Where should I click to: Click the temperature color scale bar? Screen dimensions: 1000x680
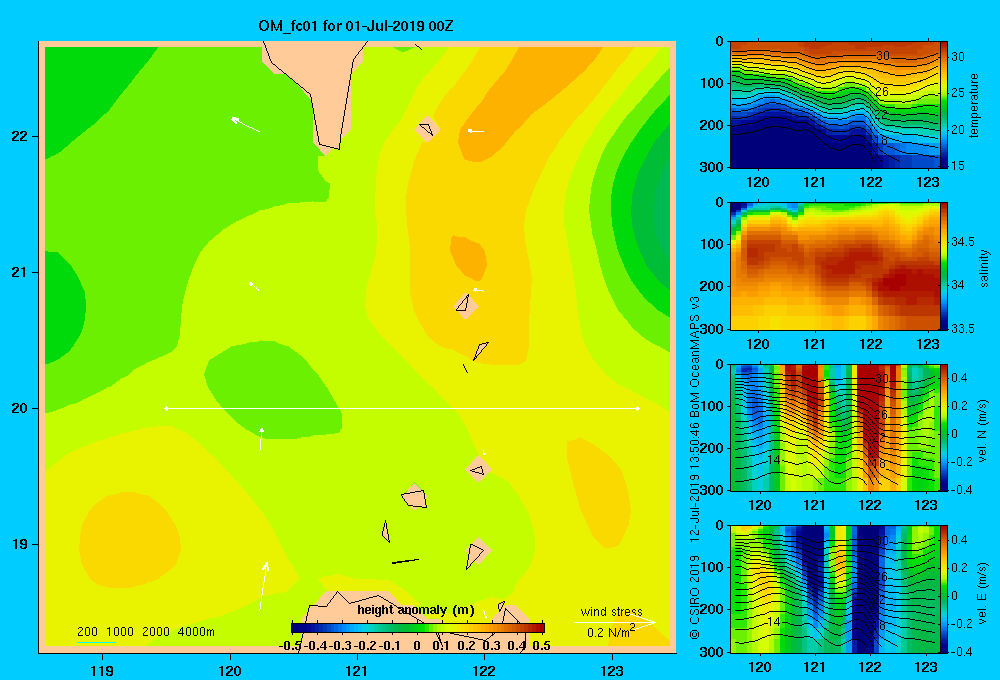tap(944, 105)
